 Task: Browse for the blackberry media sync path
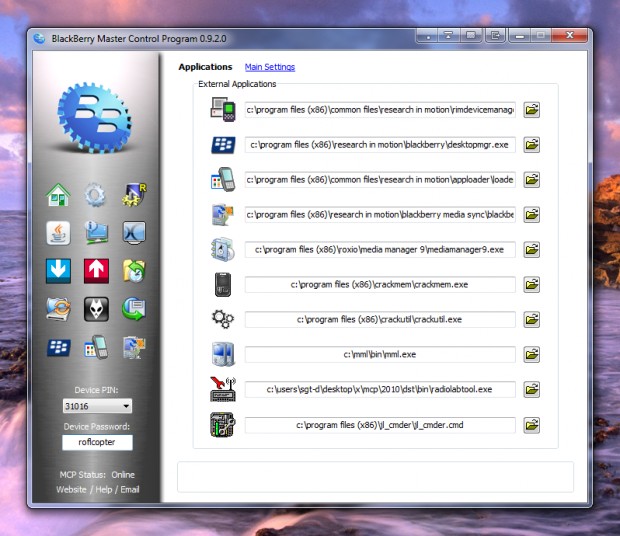(532, 214)
